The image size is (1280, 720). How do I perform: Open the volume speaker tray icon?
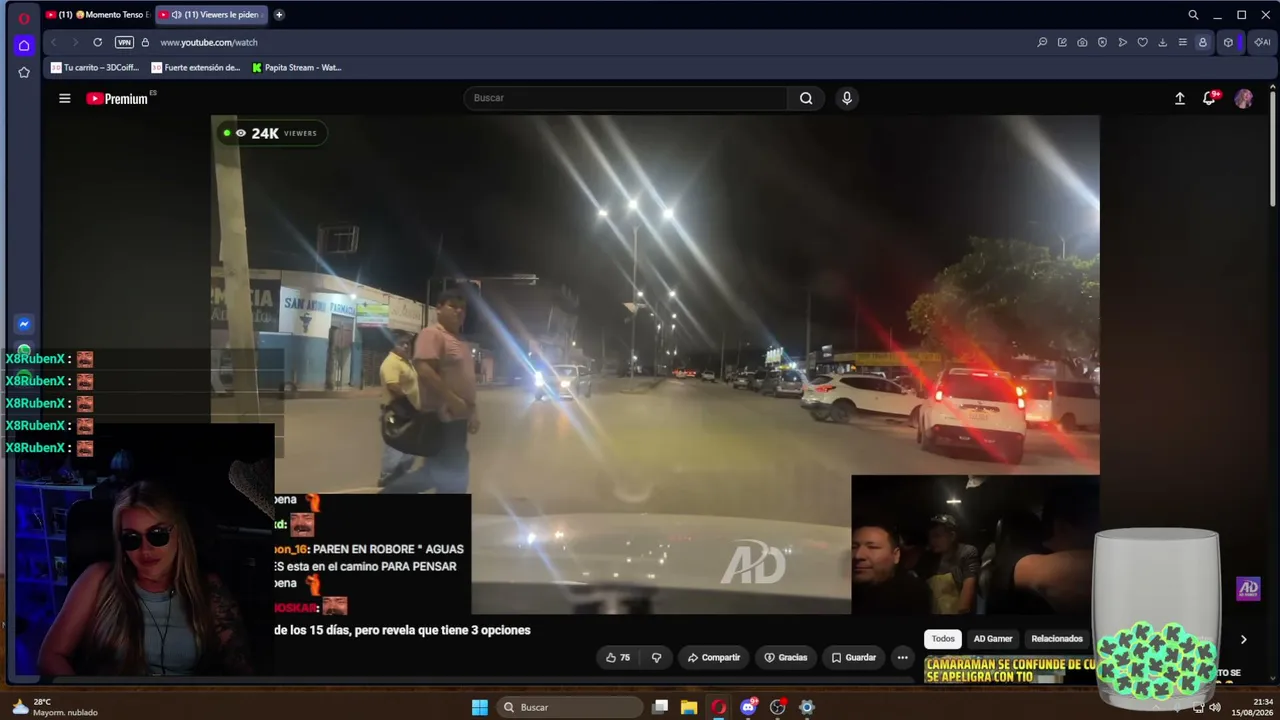(x=1214, y=707)
